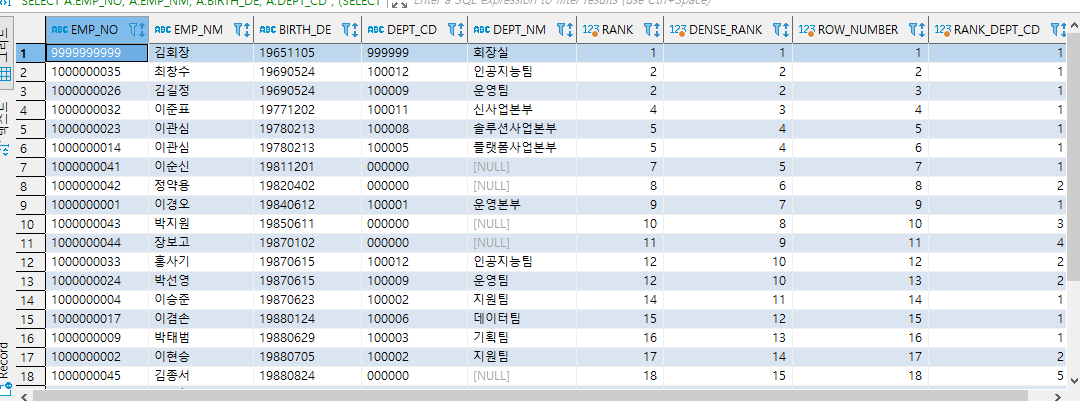The image size is (1080, 401).
Task: Click the department cell 회장실
Action: [x=522, y=52]
